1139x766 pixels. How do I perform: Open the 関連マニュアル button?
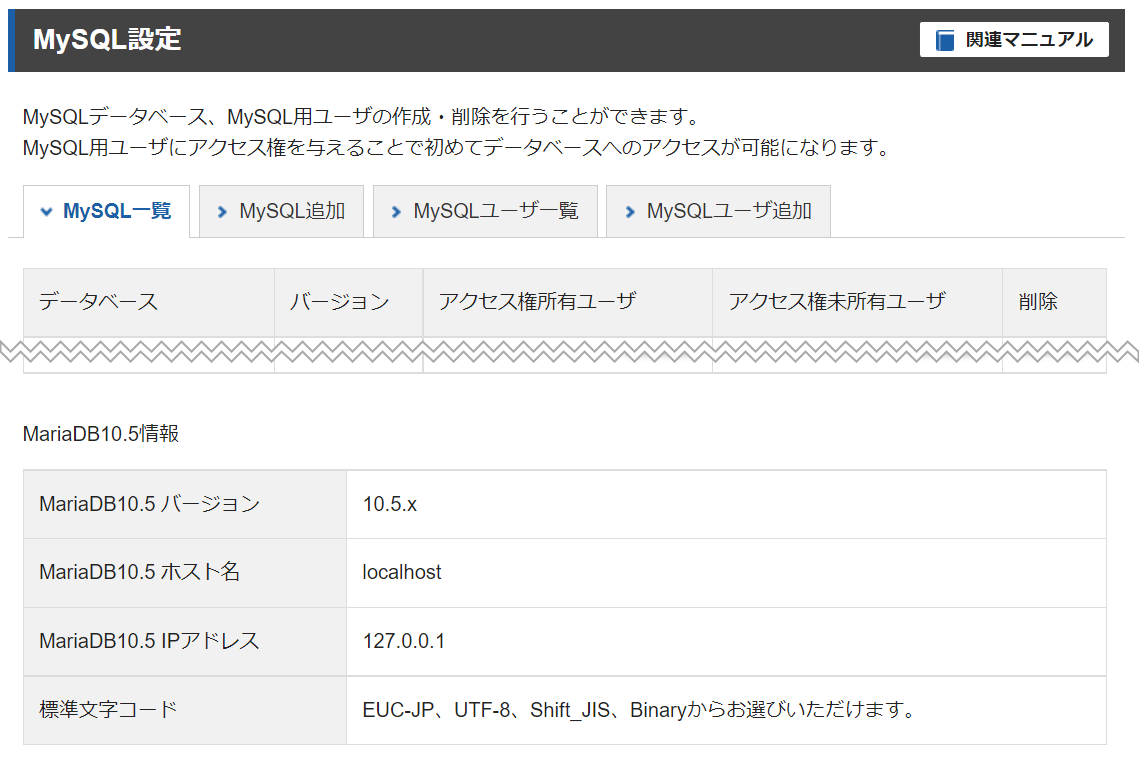(x=1013, y=39)
